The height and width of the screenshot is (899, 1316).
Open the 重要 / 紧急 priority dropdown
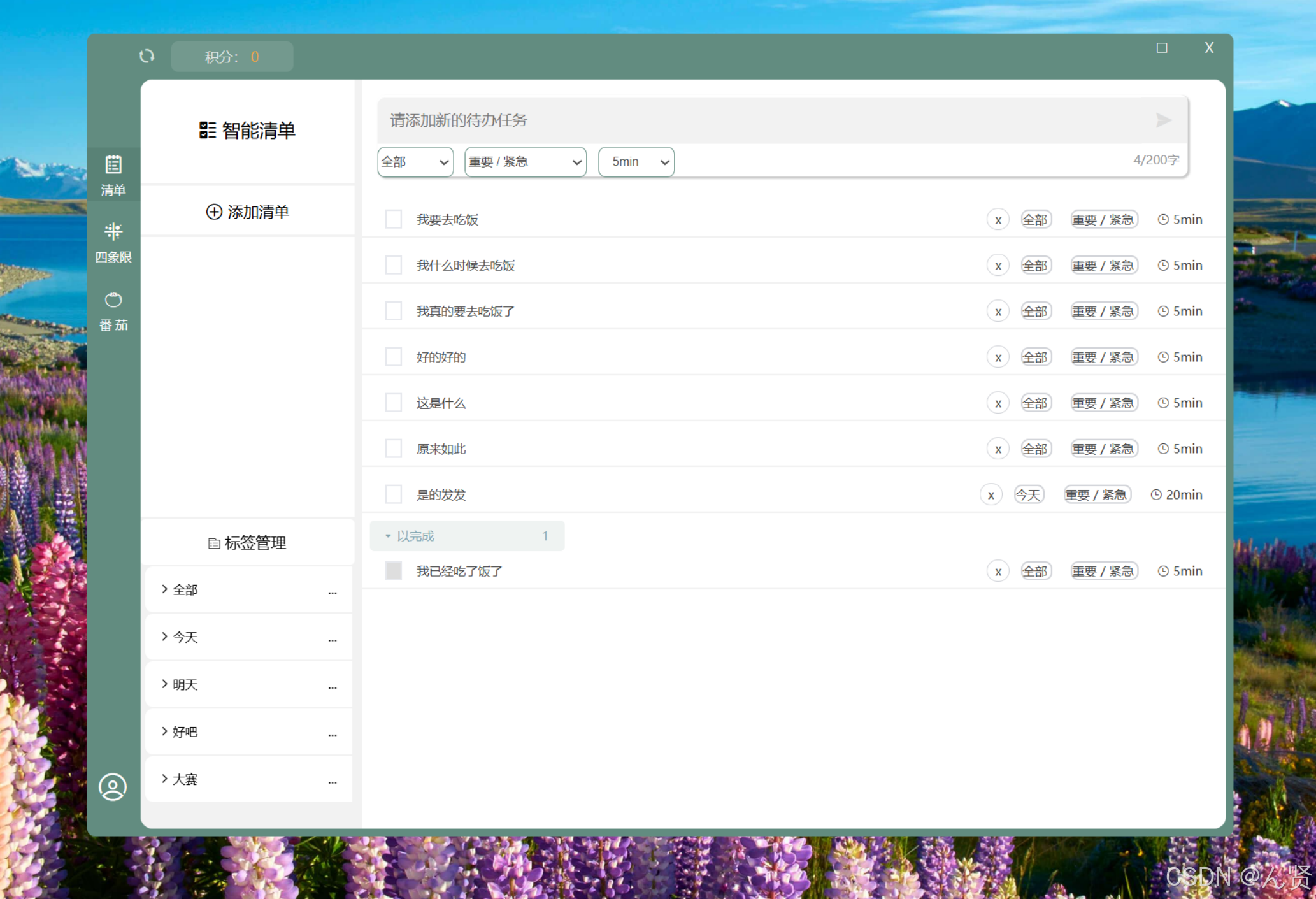[525, 162]
